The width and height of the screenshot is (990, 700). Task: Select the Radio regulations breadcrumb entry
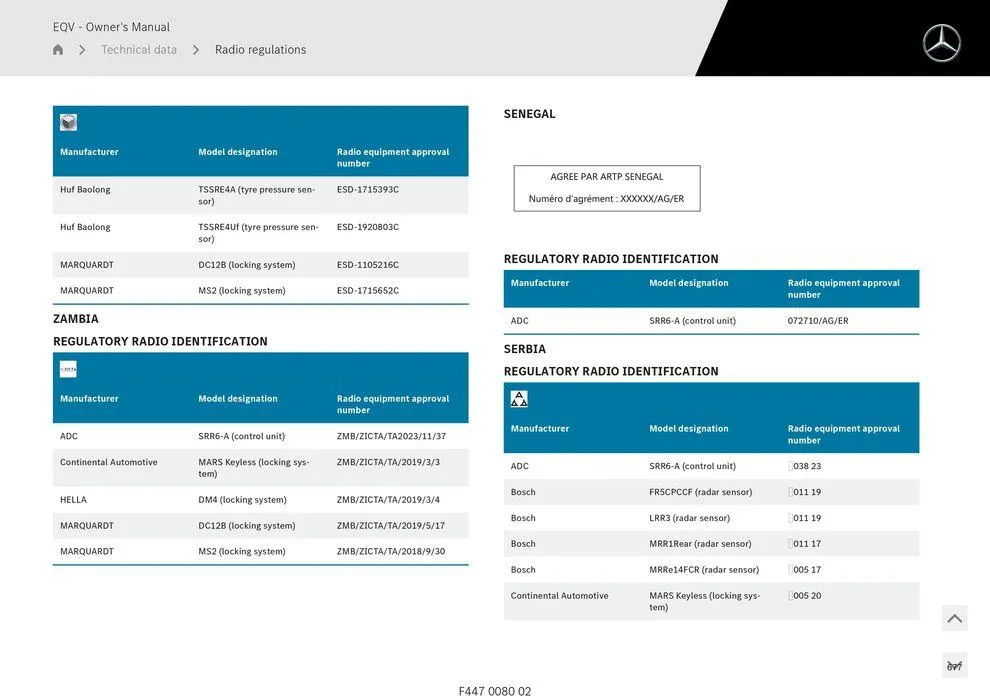[260, 48]
